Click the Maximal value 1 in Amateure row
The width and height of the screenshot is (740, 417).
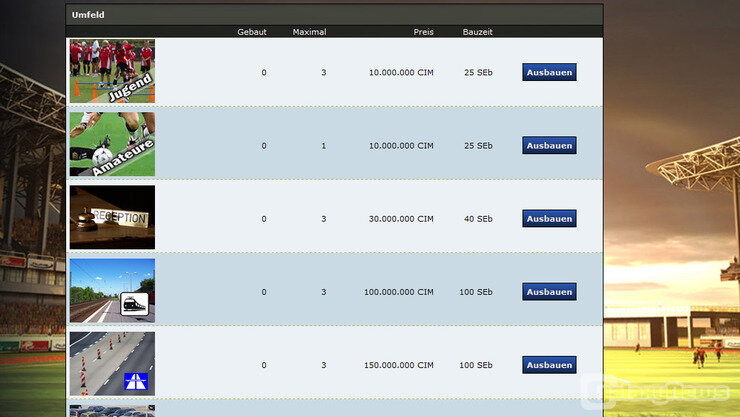(x=324, y=146)
